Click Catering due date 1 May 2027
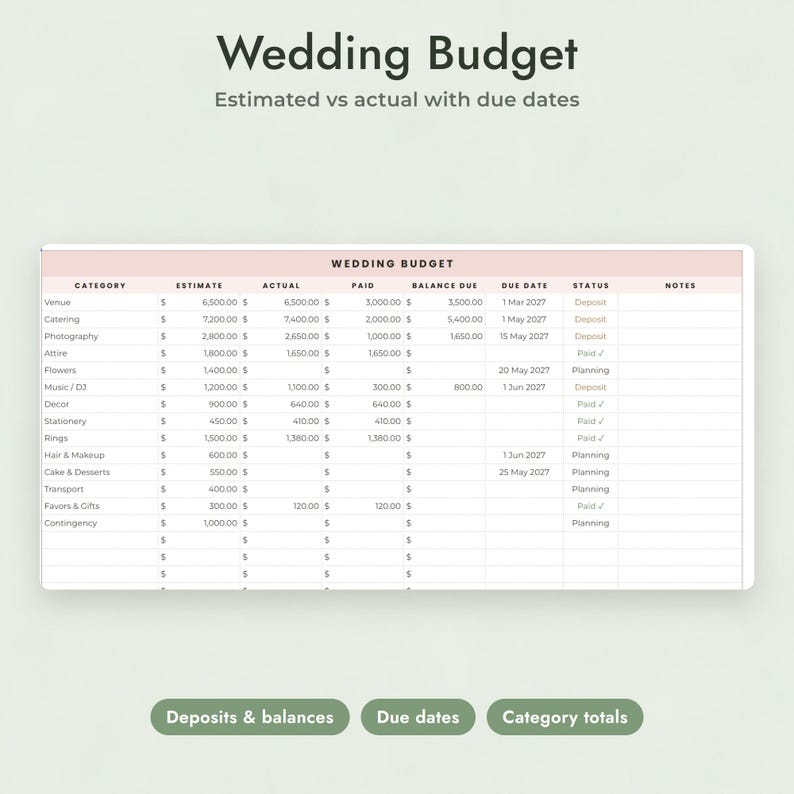 point(524,320)
